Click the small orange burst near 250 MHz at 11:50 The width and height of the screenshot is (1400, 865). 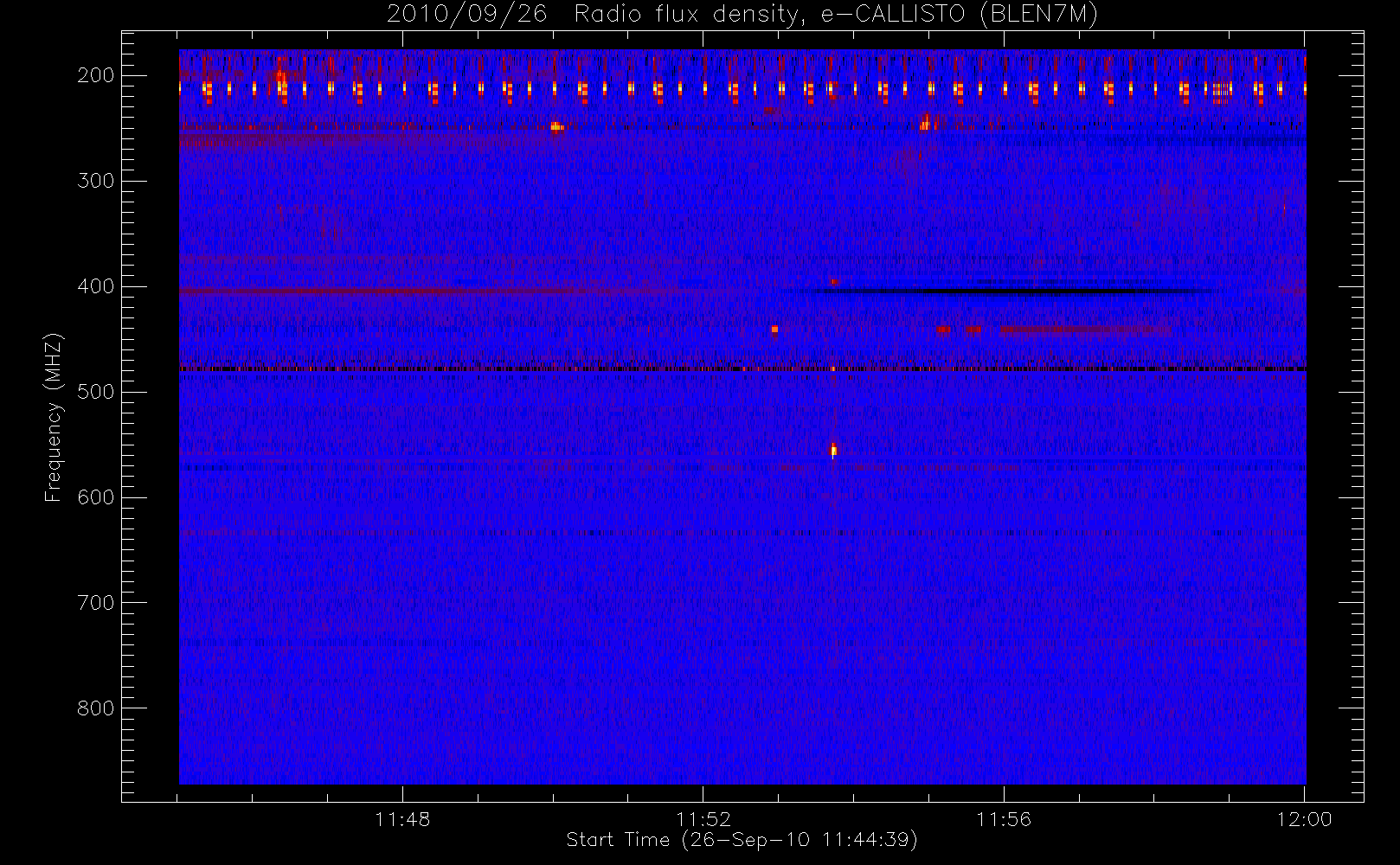tap(556, 128)
